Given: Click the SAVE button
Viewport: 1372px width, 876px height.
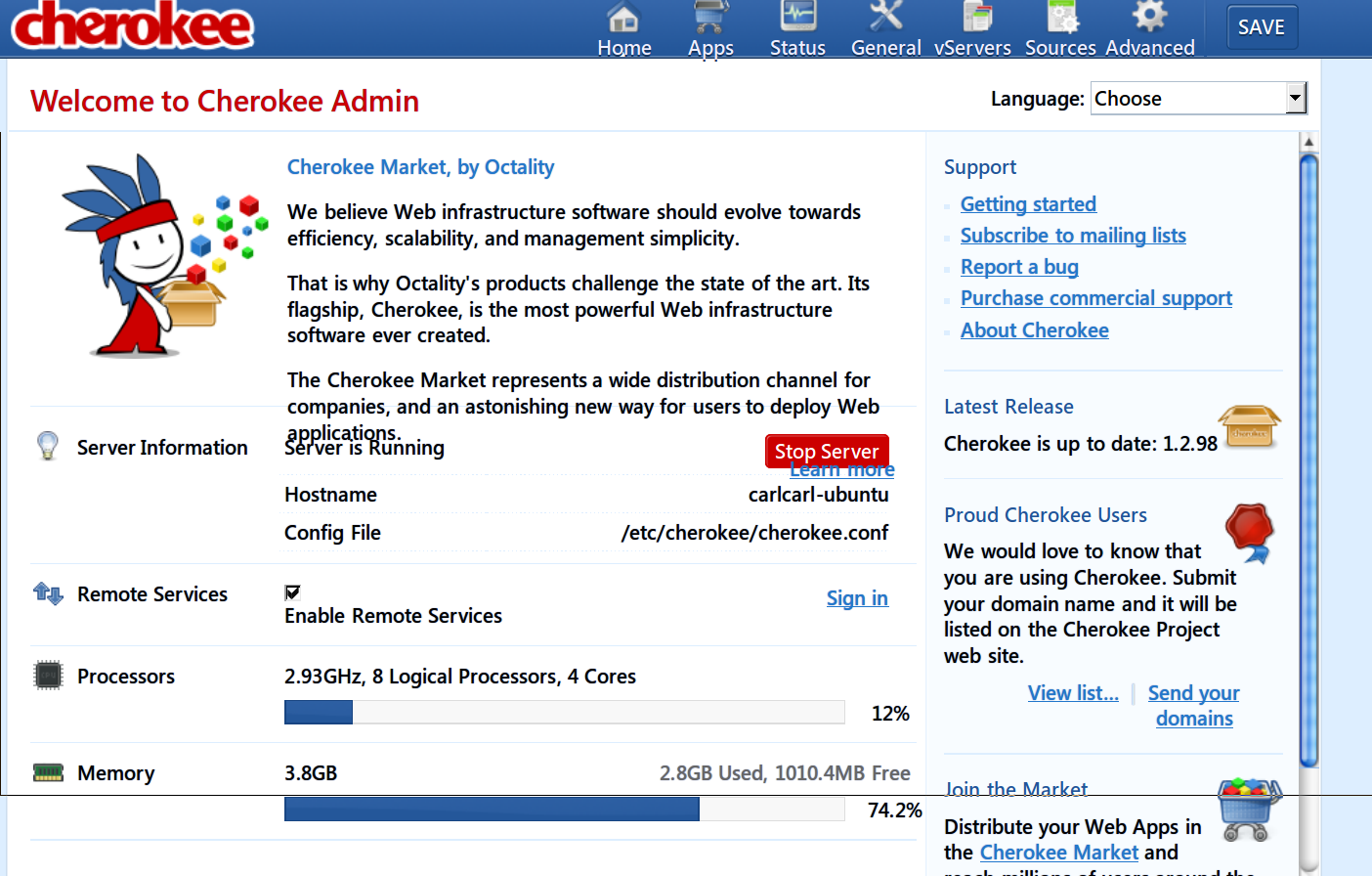Looking at the screenshot, I should [x=1262, y=27].
